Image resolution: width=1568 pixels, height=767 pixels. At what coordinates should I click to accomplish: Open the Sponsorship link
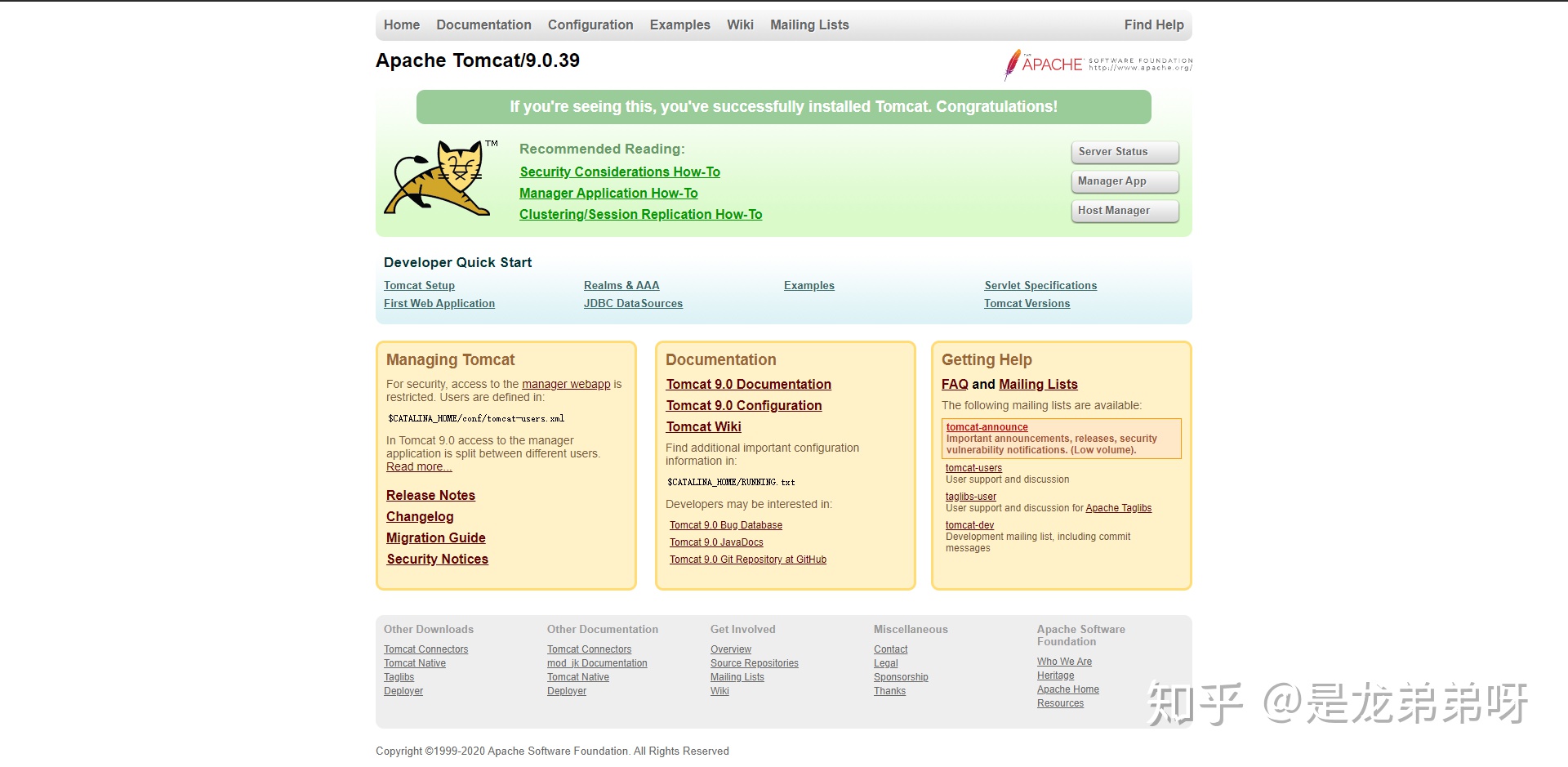point(901,678)
